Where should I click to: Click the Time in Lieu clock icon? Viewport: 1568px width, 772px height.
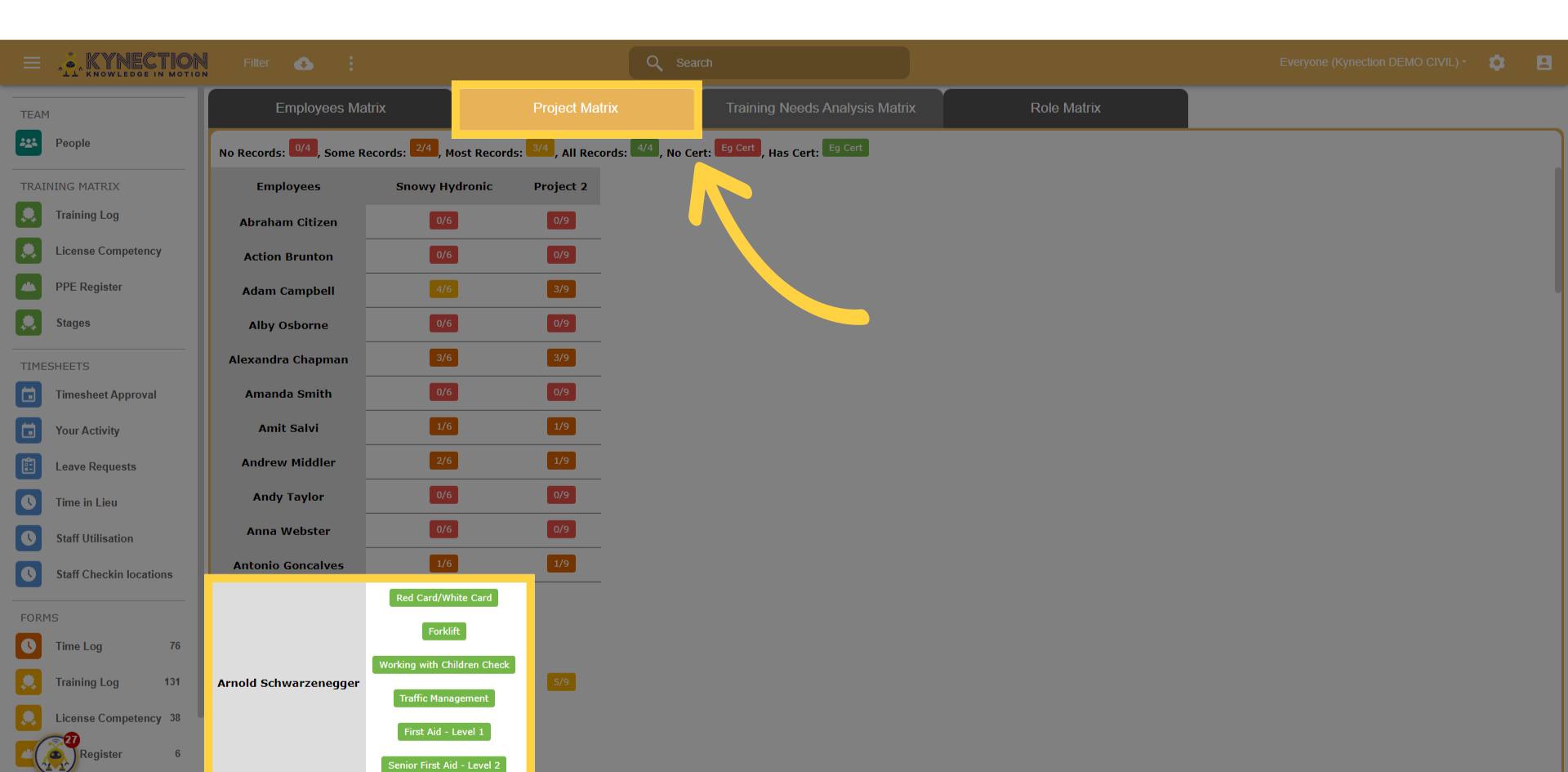click(x=29, y=502)
